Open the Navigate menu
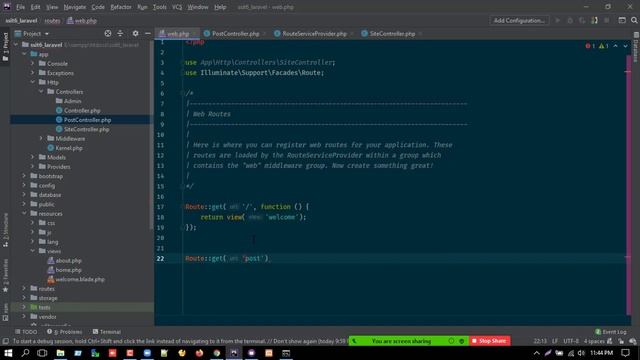Image resolution: width=640 pixels, height=360 pixels. [x=75, y=7]
